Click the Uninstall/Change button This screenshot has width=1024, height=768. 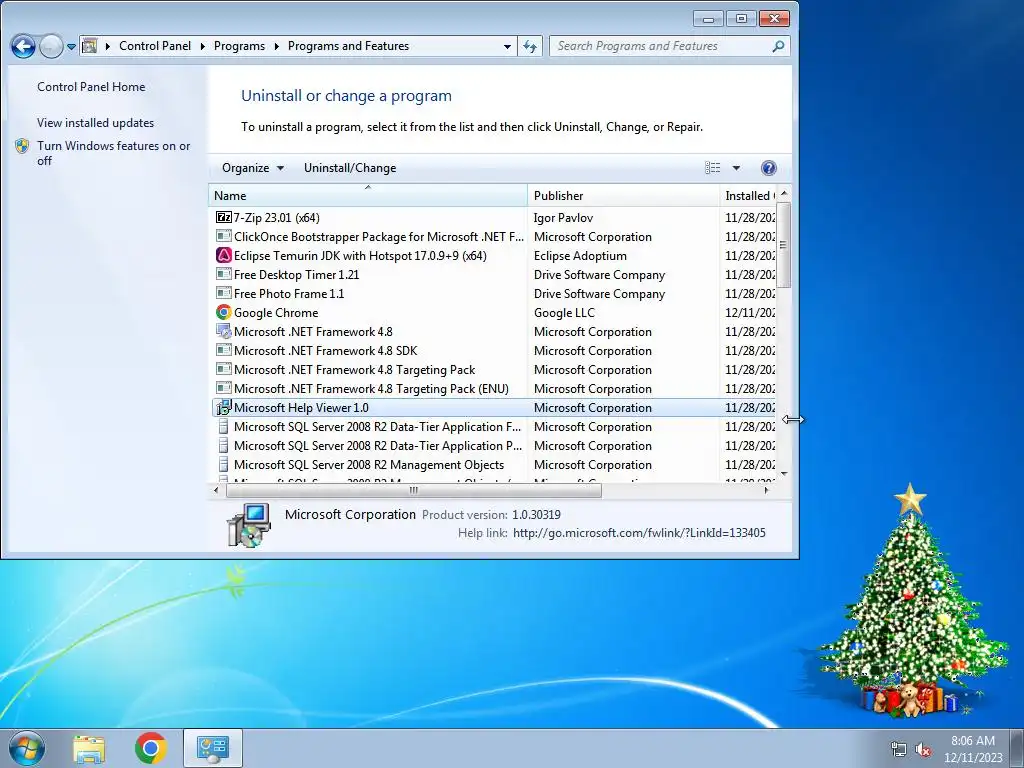(350, 168)
